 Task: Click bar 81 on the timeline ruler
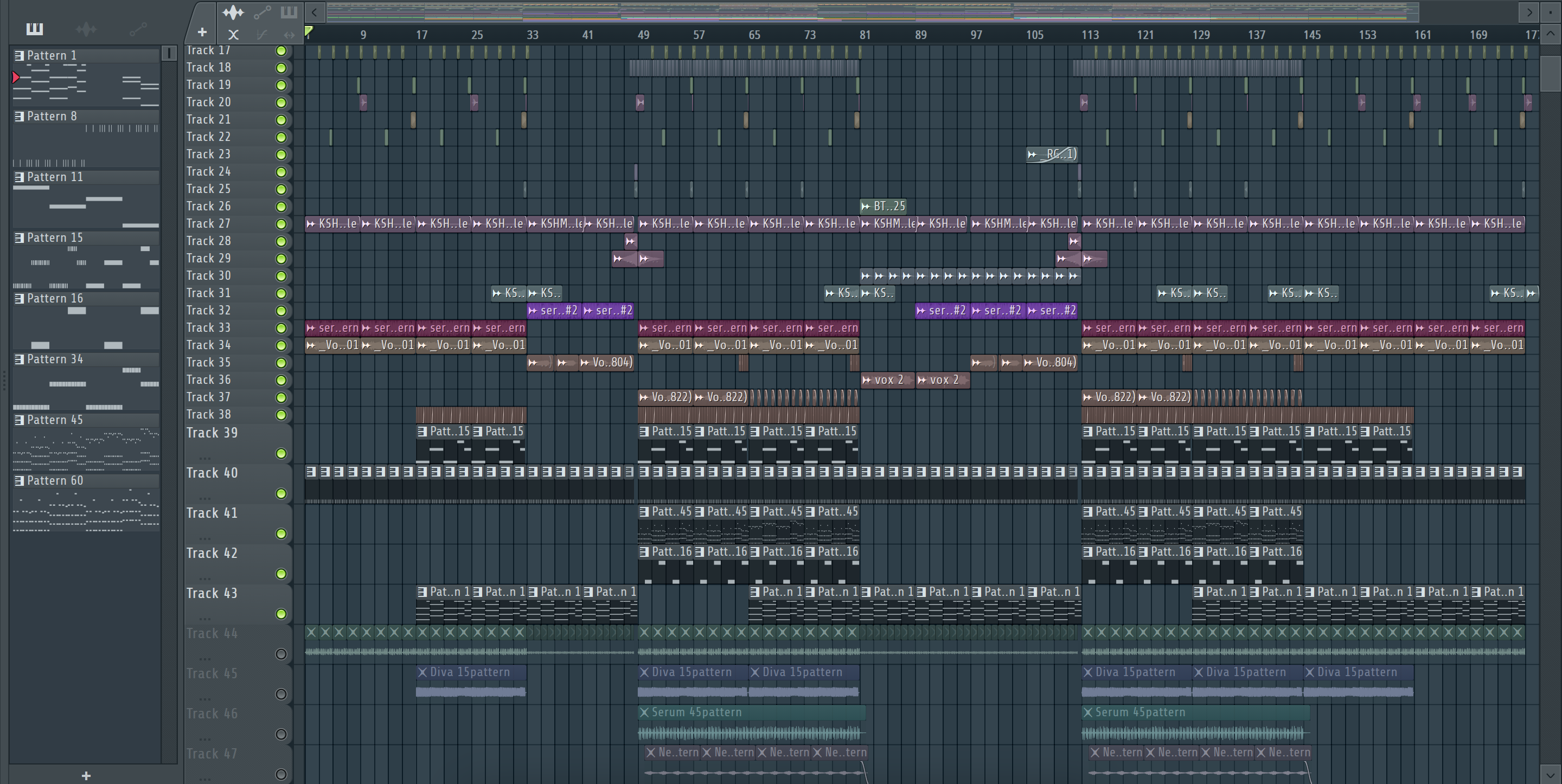[865, 35]
